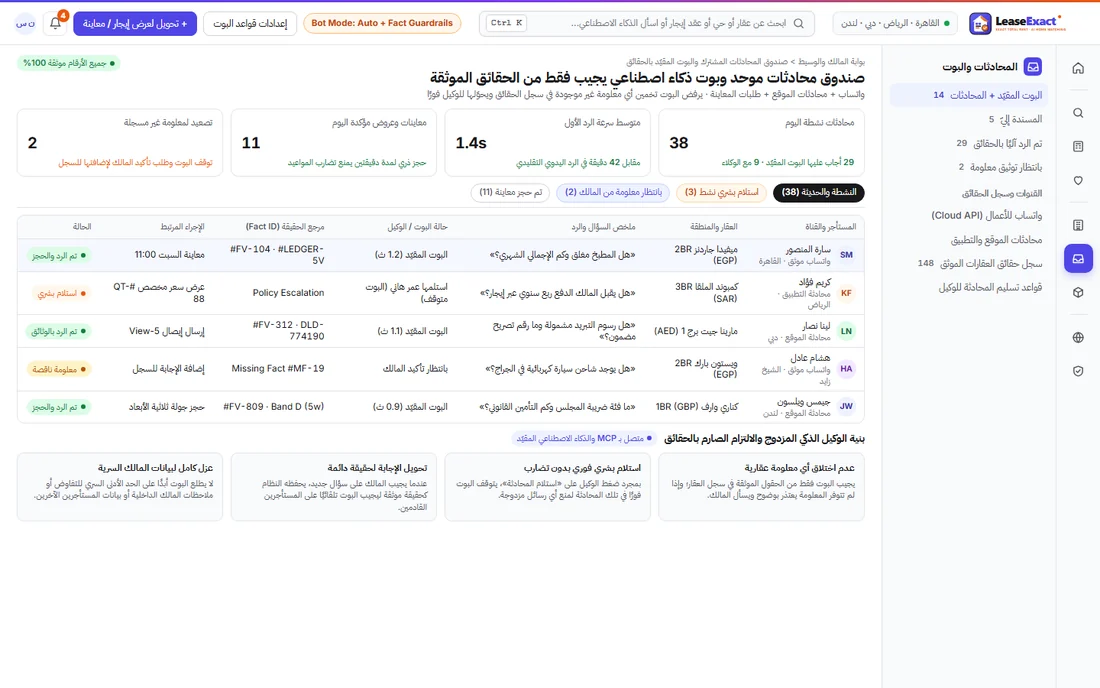Focus the property and AI search field
This screenshot has height=688, width=1100.
point(646,23)
